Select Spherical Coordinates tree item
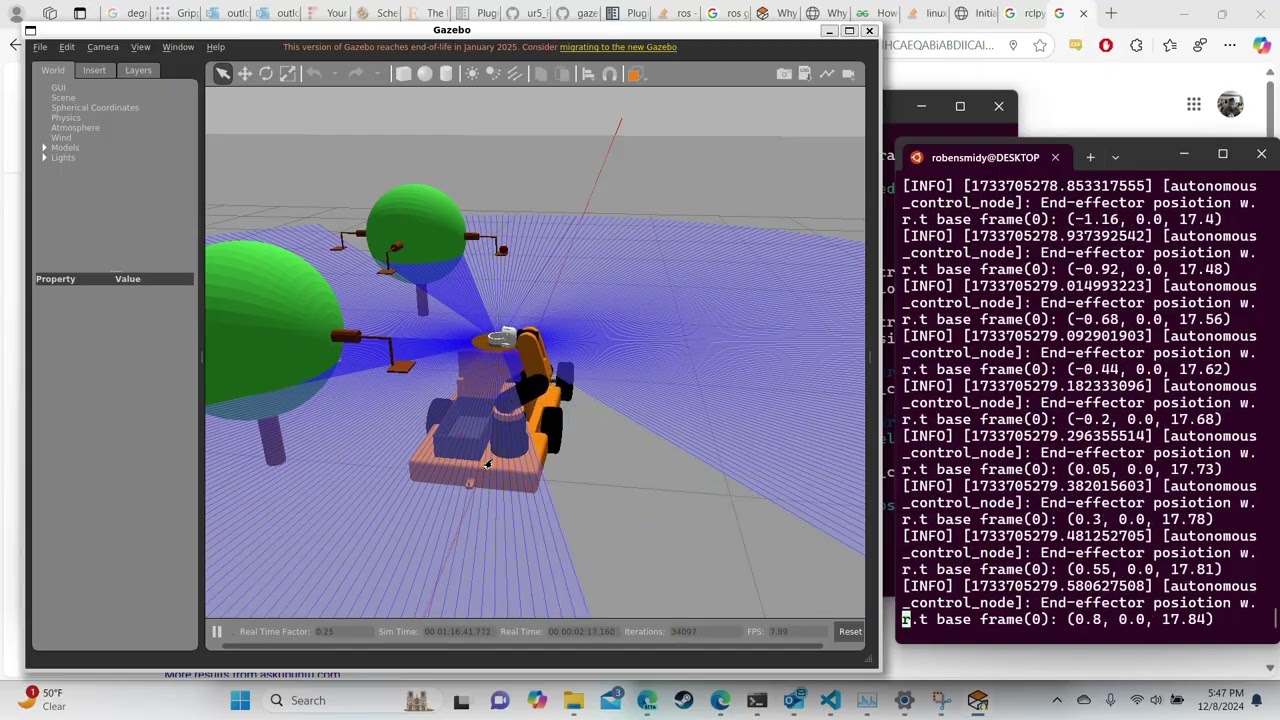1280x720 pixels. click(95, 108)
